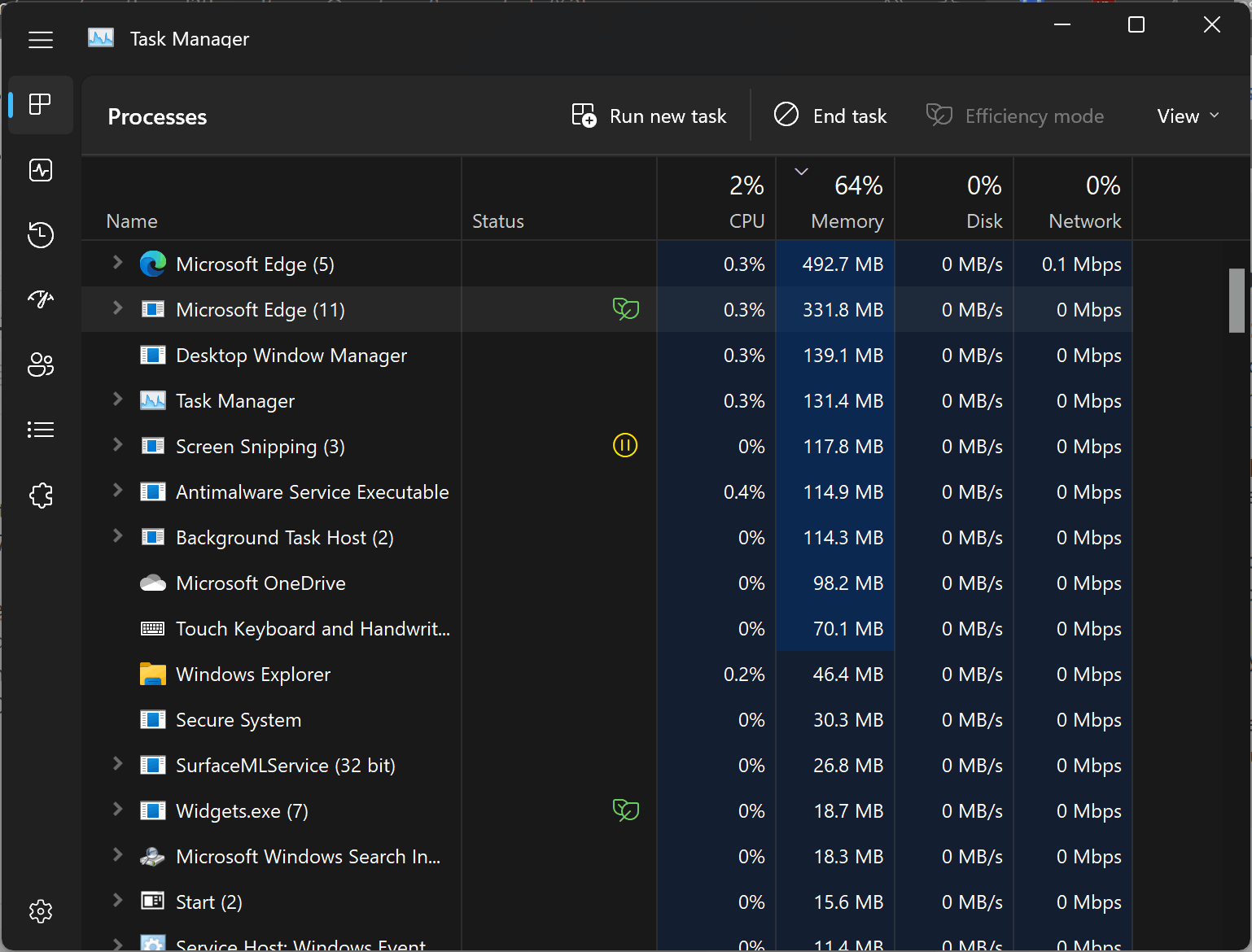Expand SurfaceMLService (32 bit) row
Image resolution: width=1252 pixels, height=952 pixels.
tap(117, 763)
